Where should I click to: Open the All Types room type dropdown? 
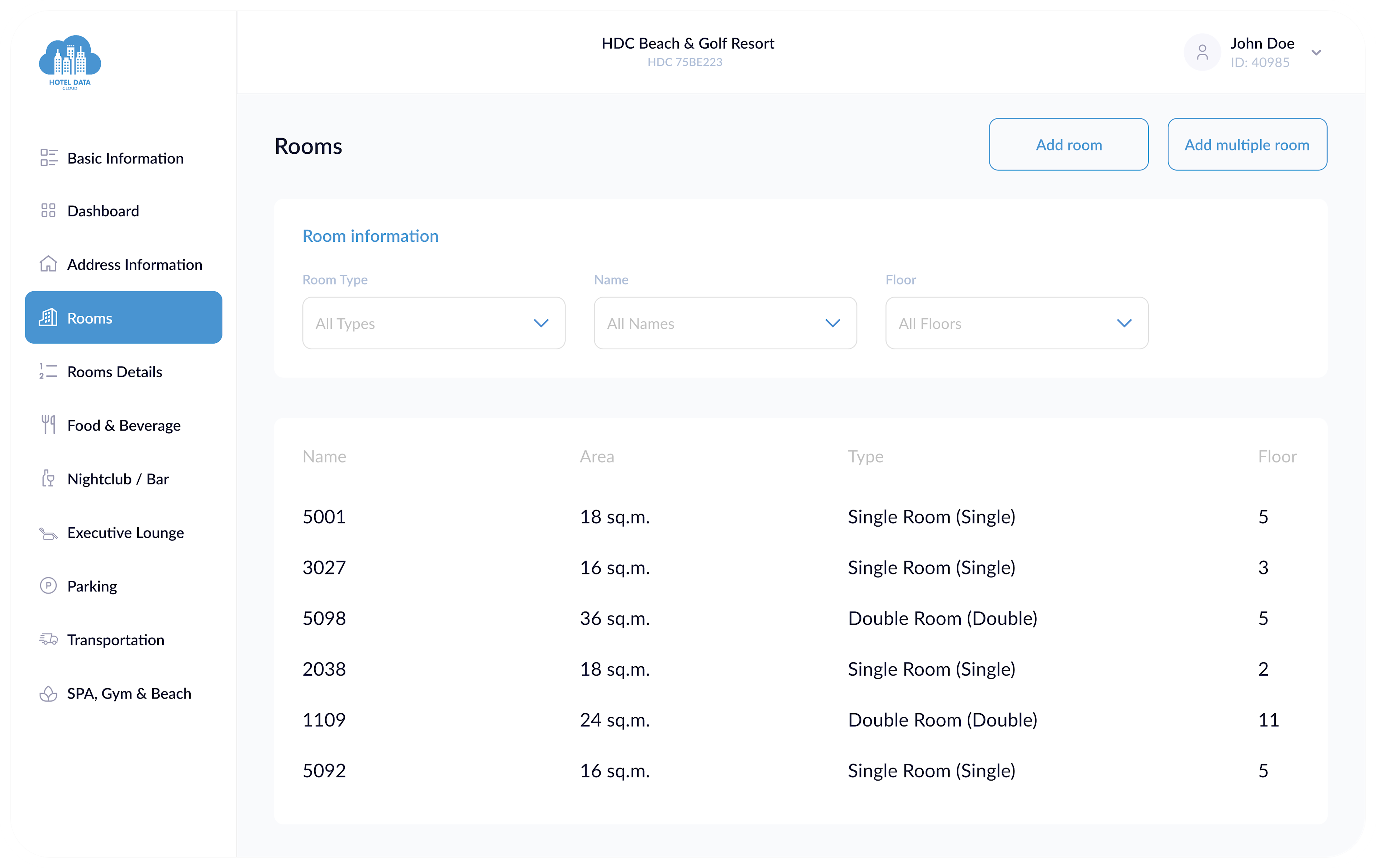click(x=434, y=323)
